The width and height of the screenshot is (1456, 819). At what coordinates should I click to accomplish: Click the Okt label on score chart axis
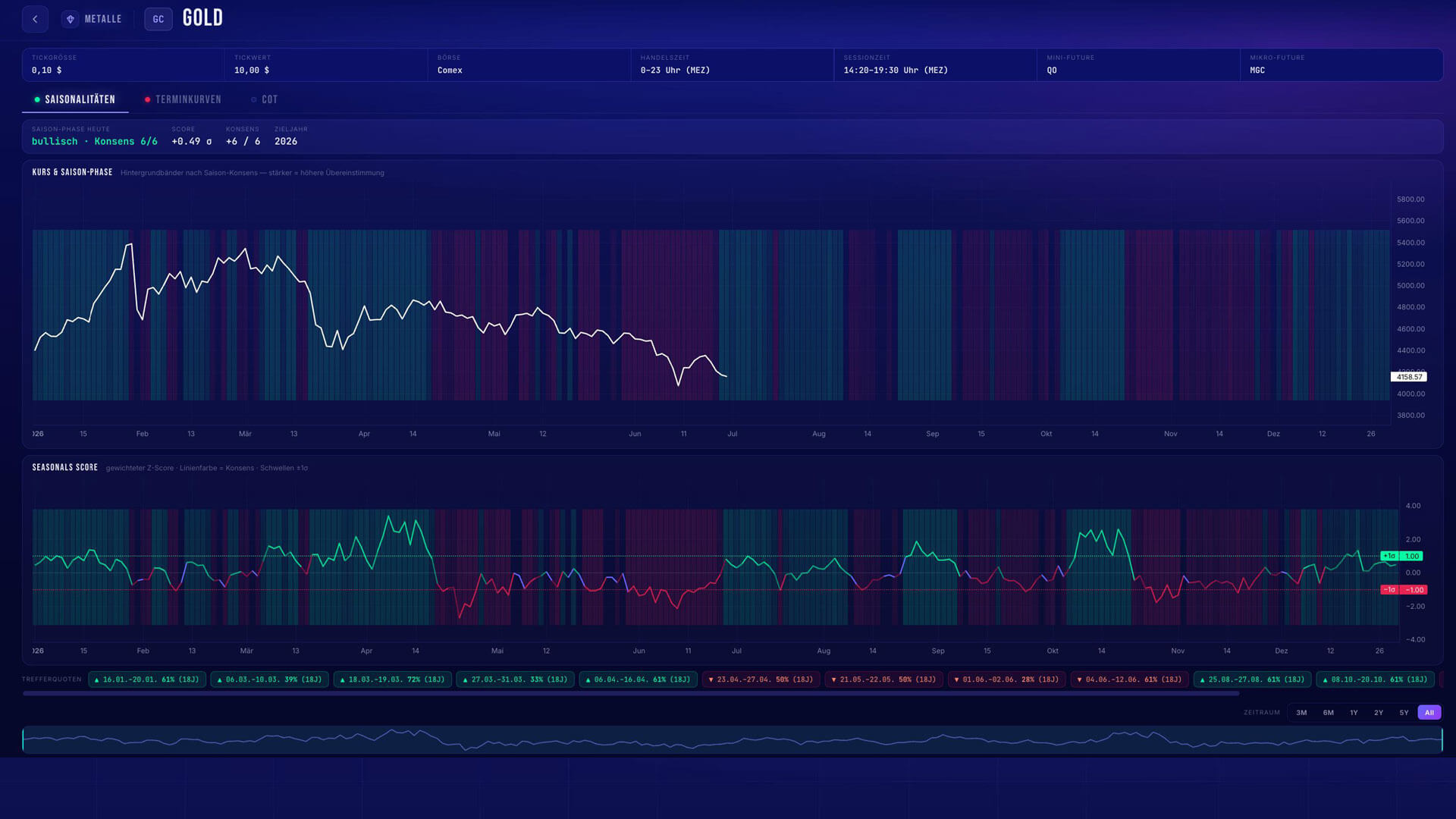point(1053,651)
